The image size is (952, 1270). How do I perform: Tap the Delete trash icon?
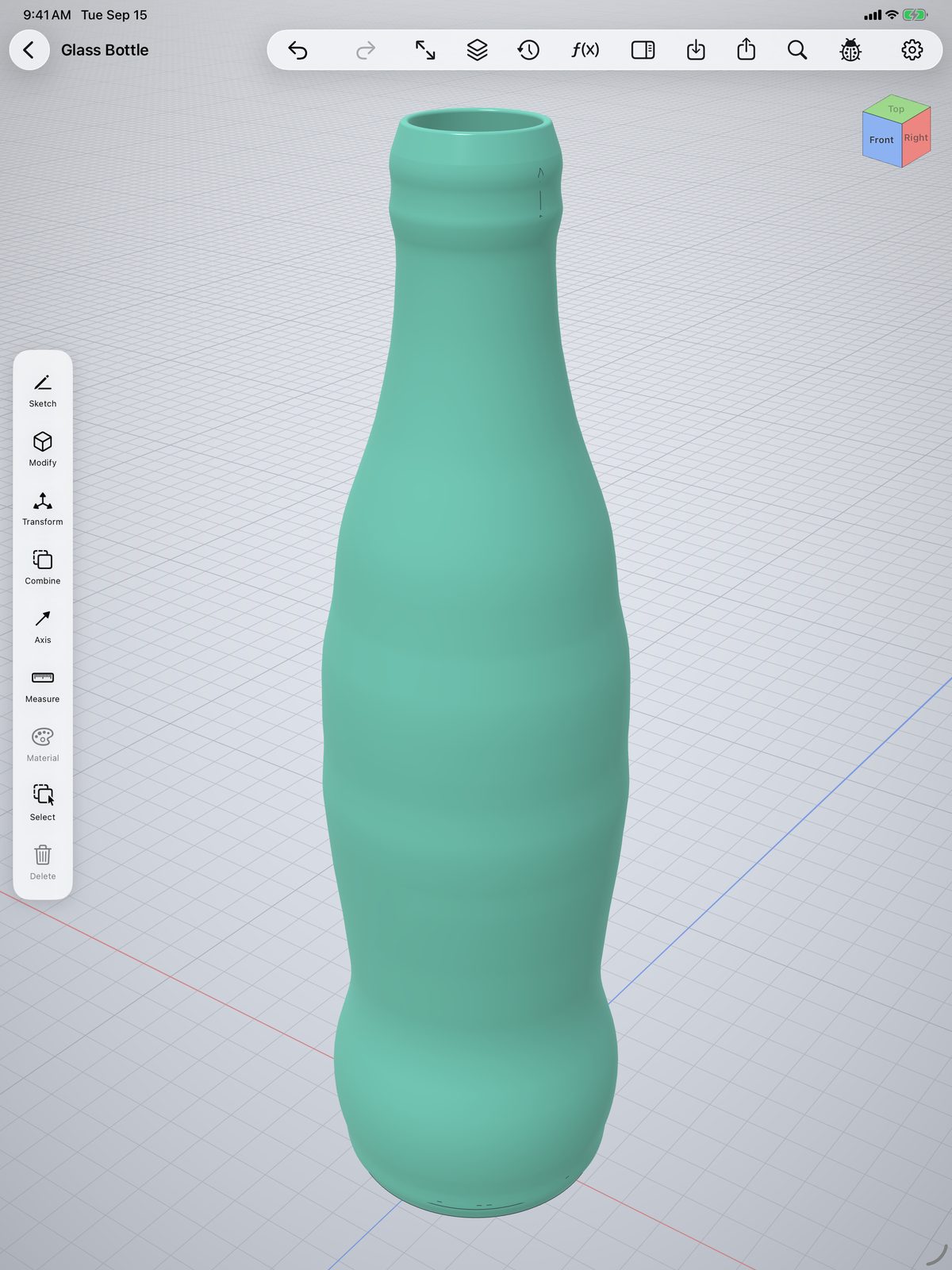43,863
